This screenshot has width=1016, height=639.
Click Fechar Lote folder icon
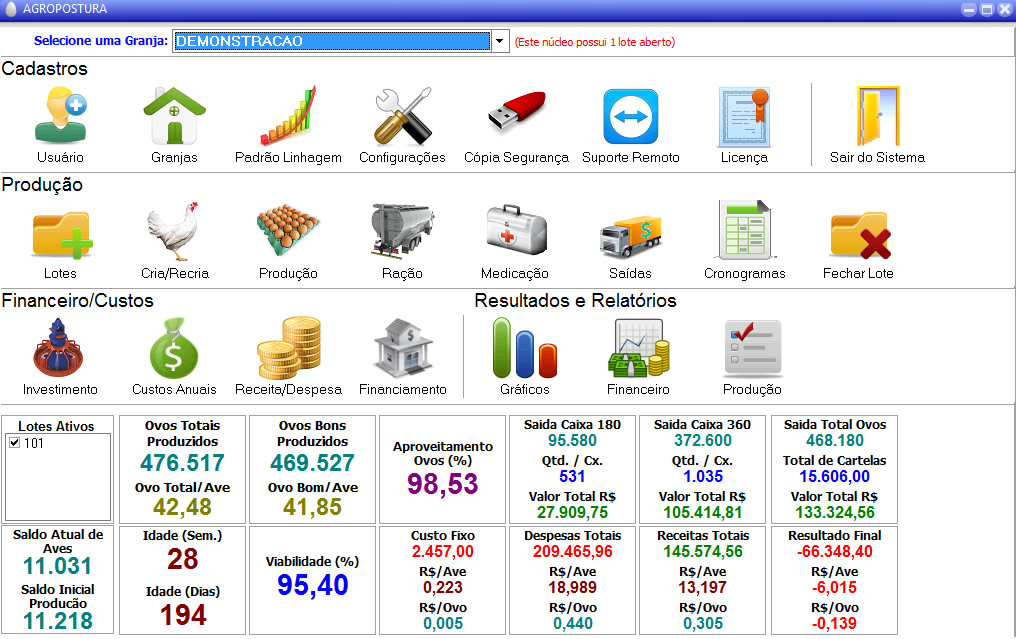(858, 232)
